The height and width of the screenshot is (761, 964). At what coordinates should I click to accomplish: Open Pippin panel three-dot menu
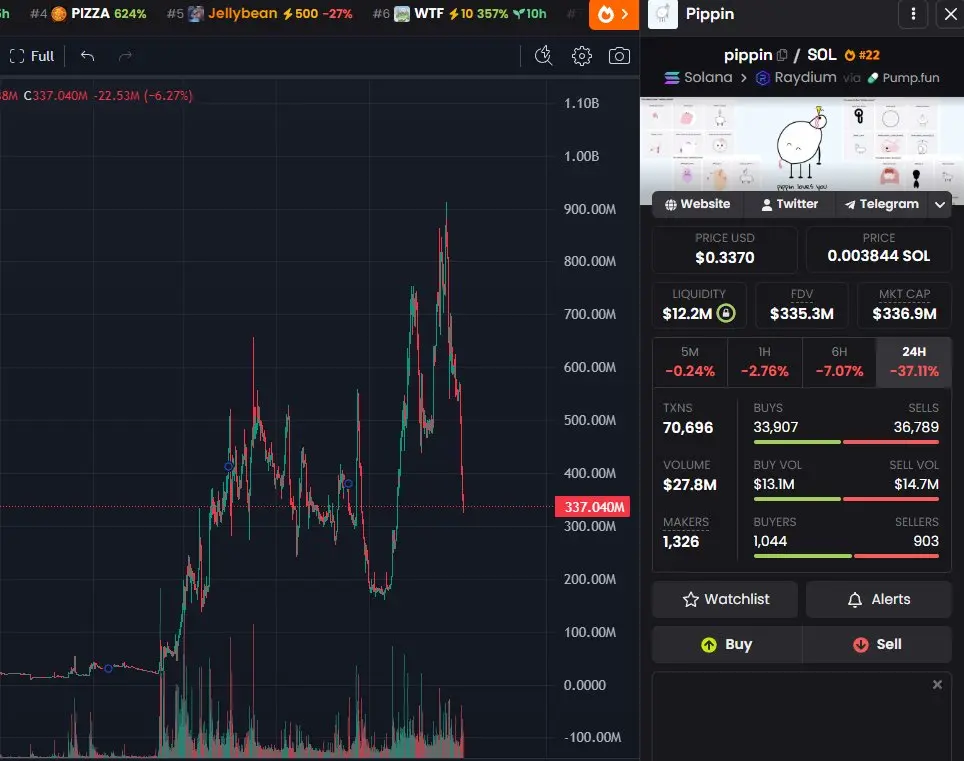click(x=913, y=14)
